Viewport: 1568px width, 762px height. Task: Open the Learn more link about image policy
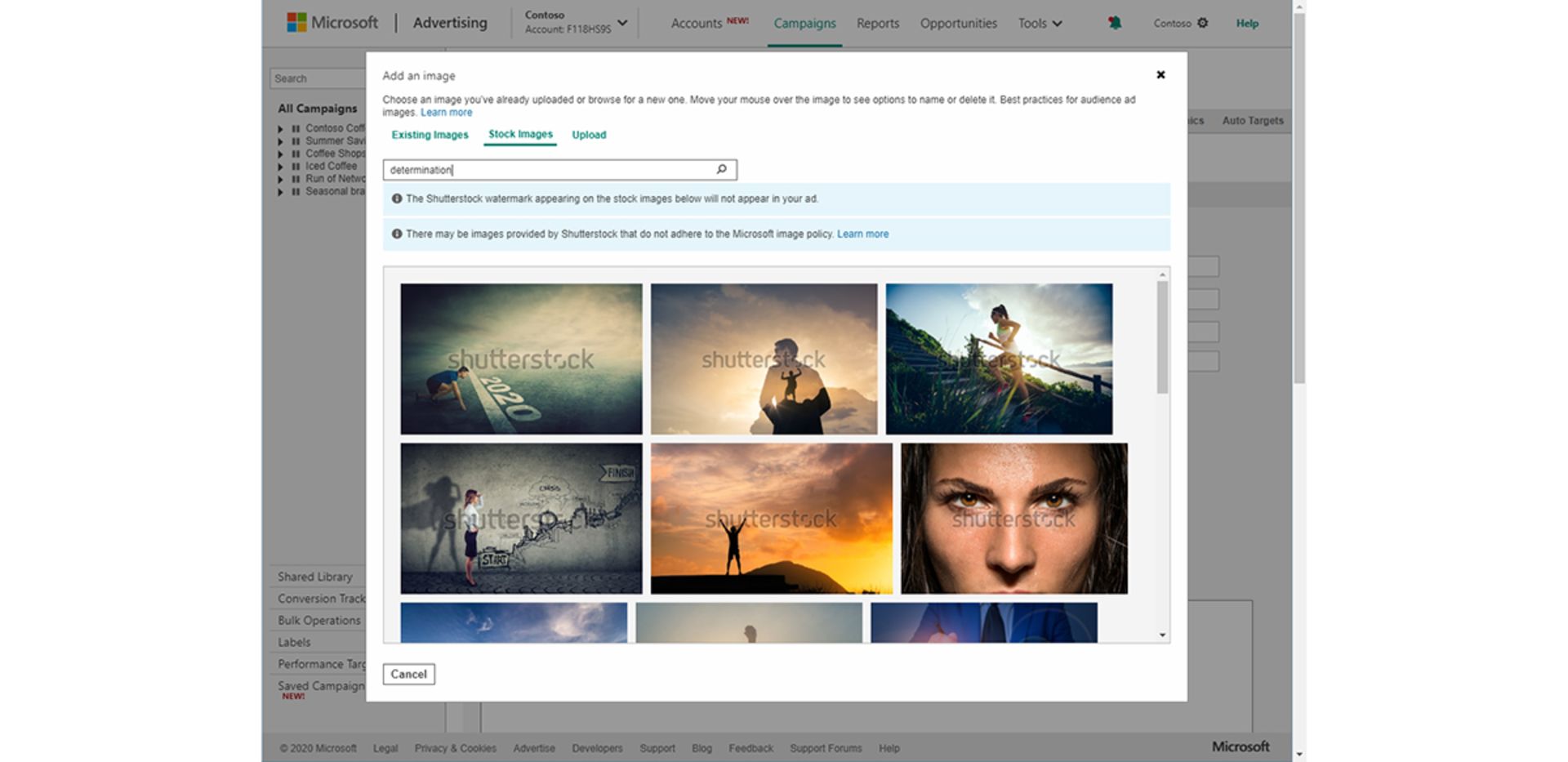point(862,234)
